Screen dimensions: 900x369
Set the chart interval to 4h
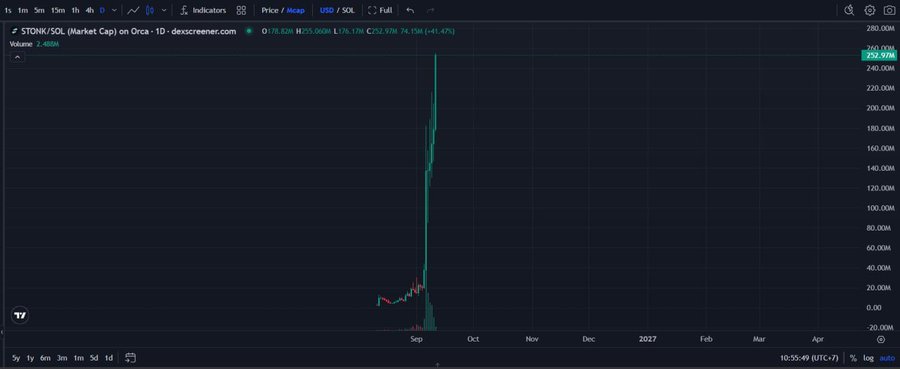pos(90,10)
